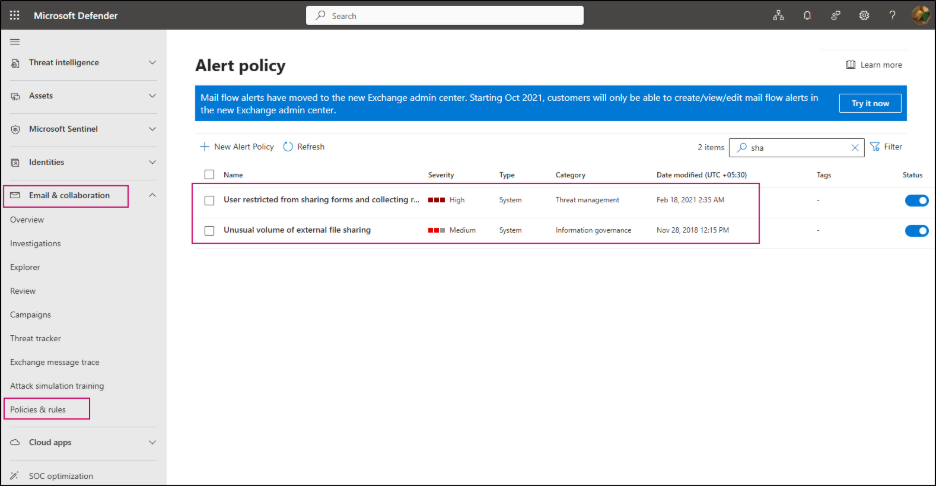Click the Microsoft Sentinel shield icon

coord(16,129)
